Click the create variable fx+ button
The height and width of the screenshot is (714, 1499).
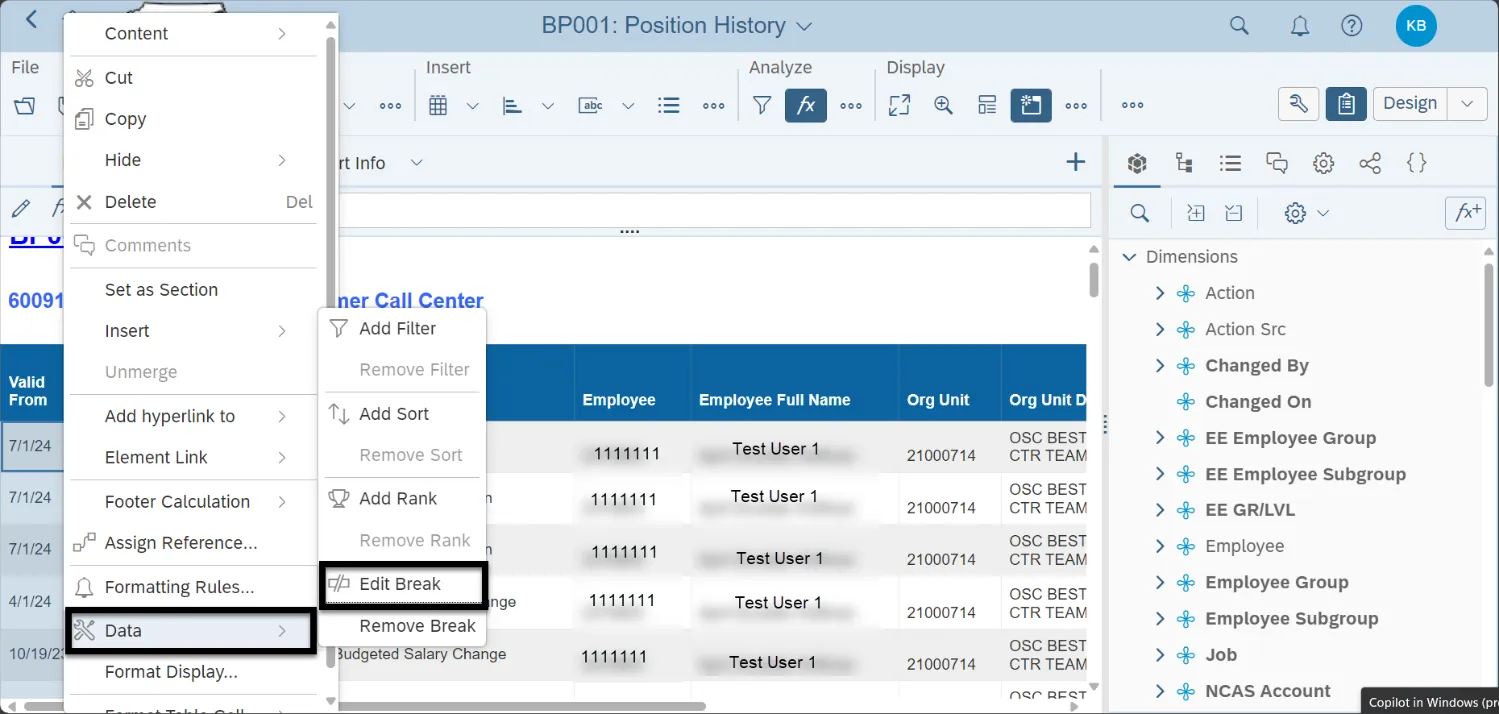(1467, 212)
